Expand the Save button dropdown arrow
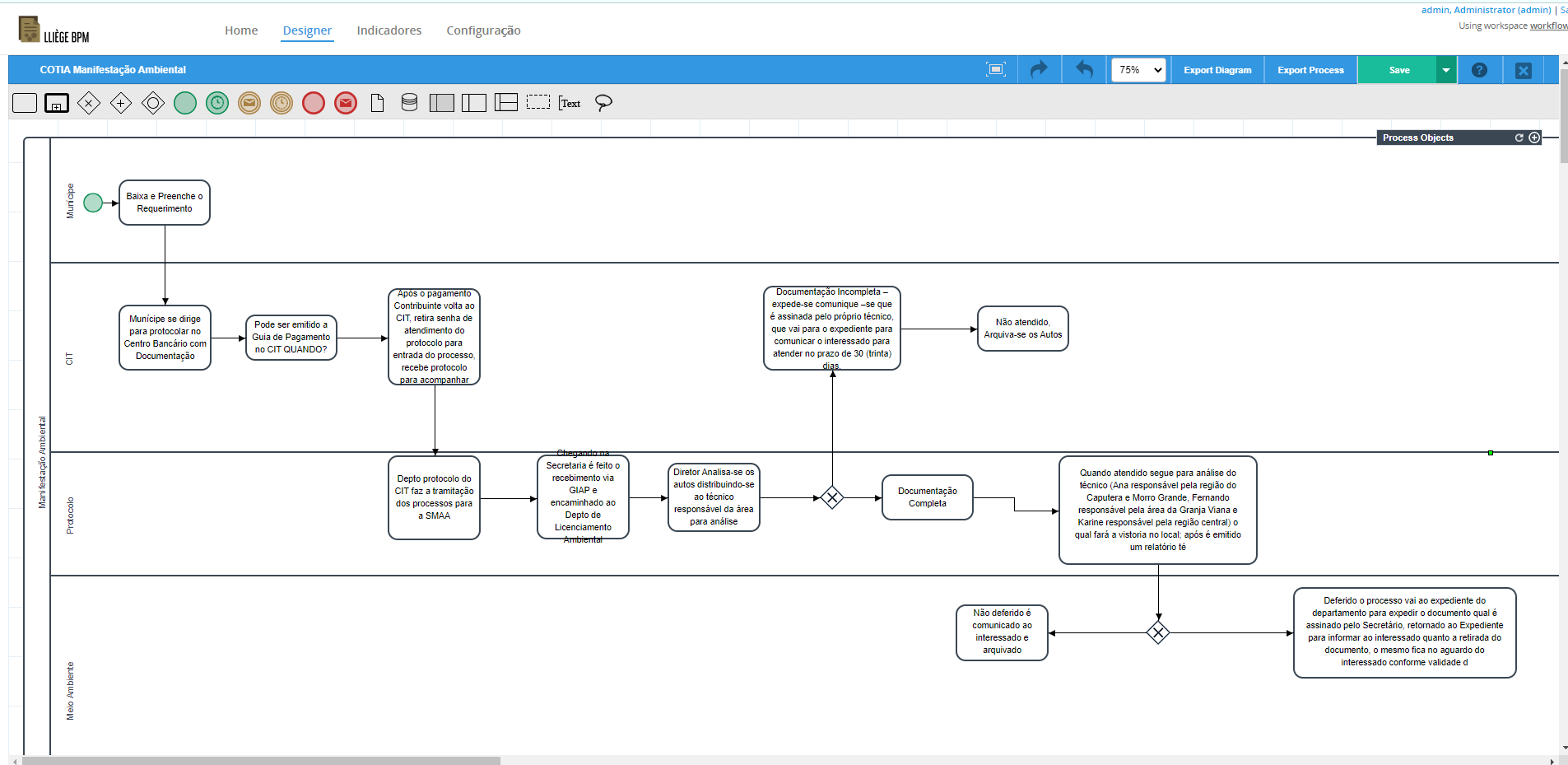 1446,70
